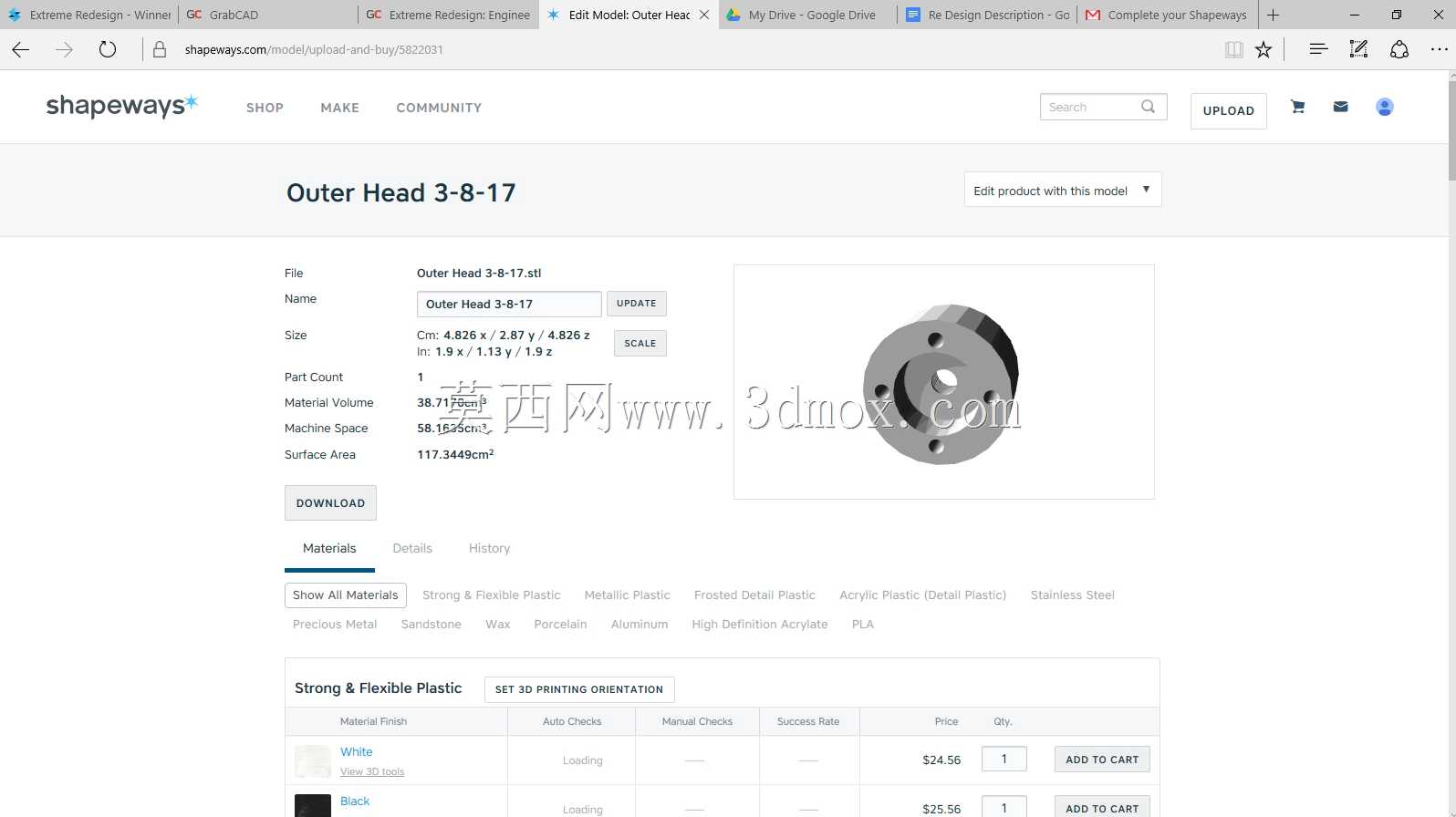Click the browser forward arrow
The image size is (1456, 817).
tap(64, 49)
